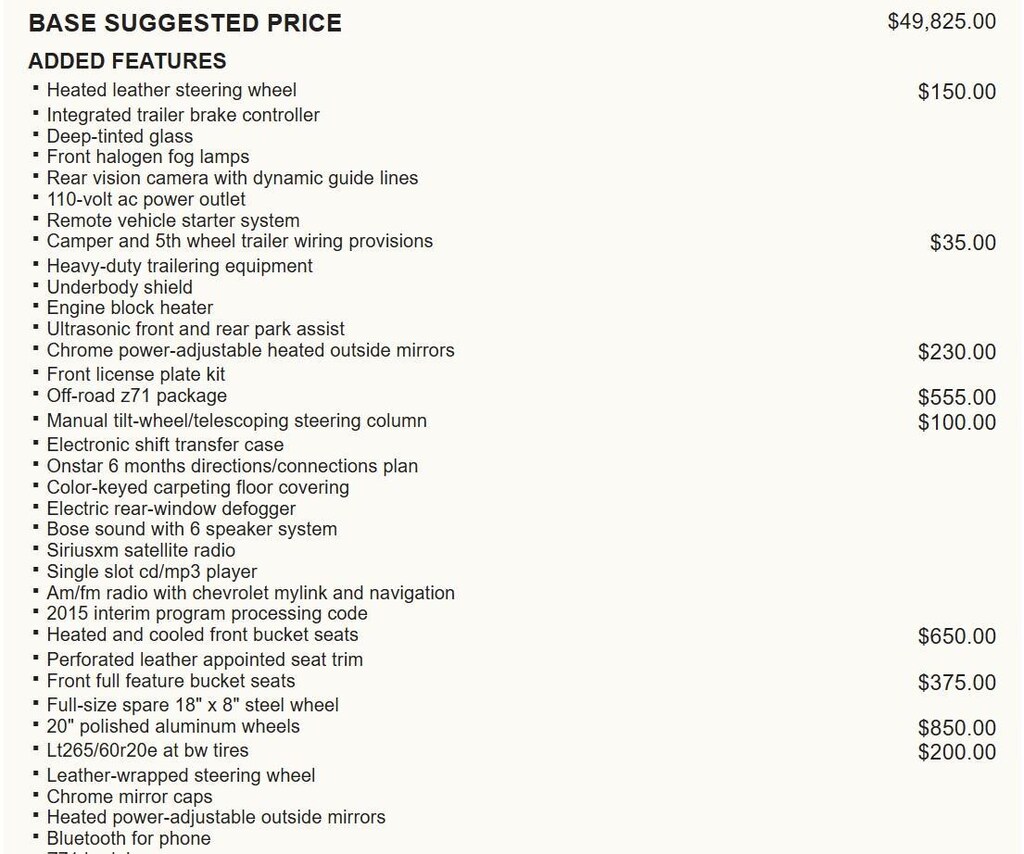Click the $49,825.00 base price amount
The width and height of the screenshot is (1024, 854).
point(941,21)
